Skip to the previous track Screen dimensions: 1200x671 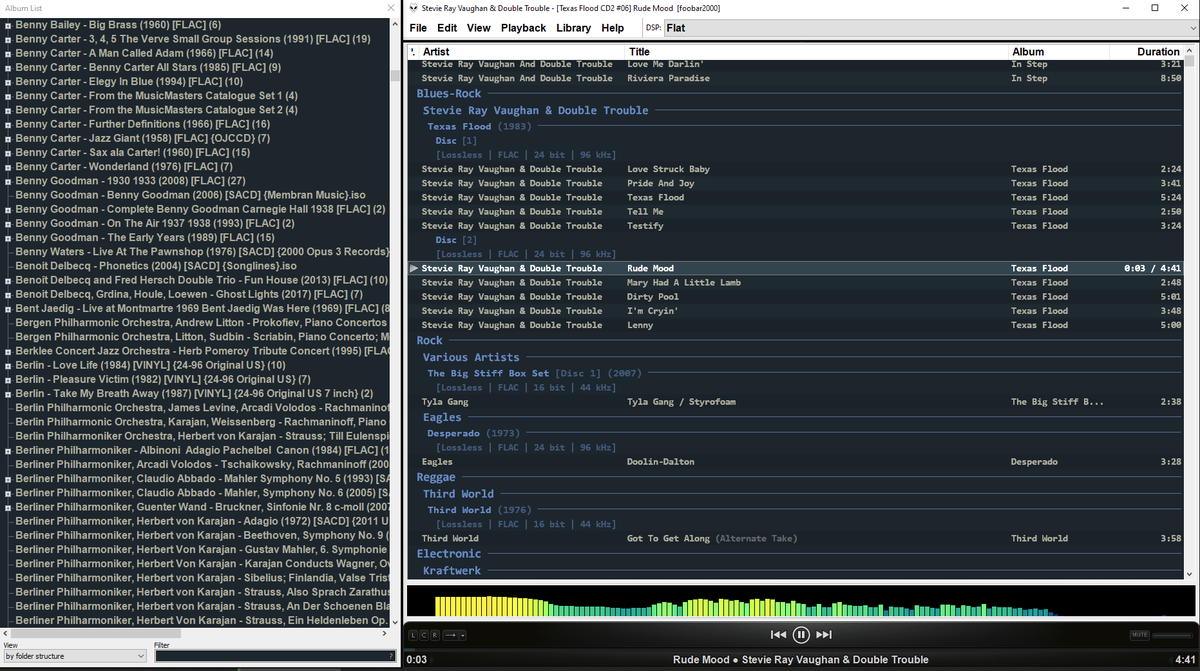click(778, 635)
